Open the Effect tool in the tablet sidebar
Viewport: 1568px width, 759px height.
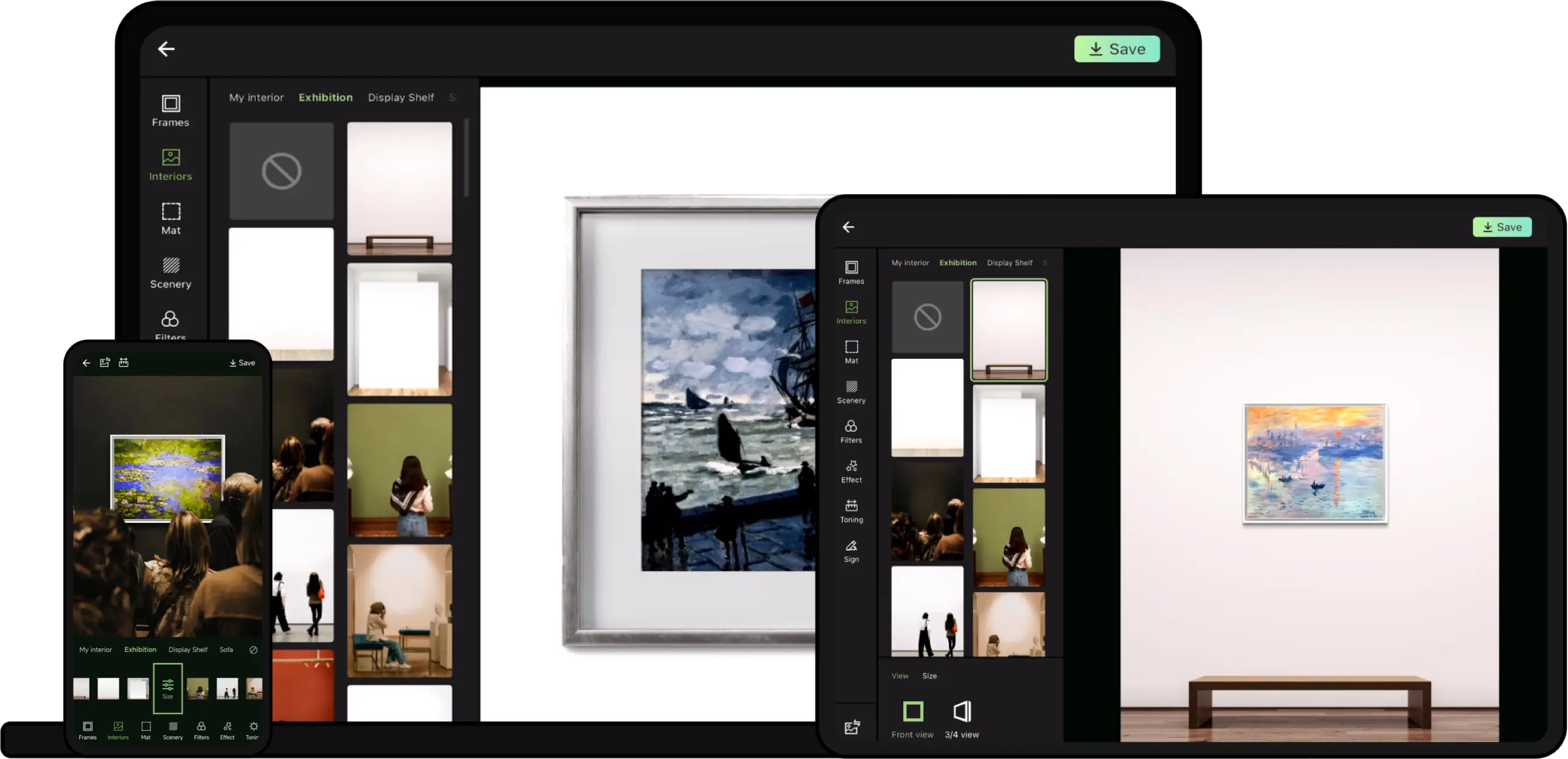[x=851, y=471]
